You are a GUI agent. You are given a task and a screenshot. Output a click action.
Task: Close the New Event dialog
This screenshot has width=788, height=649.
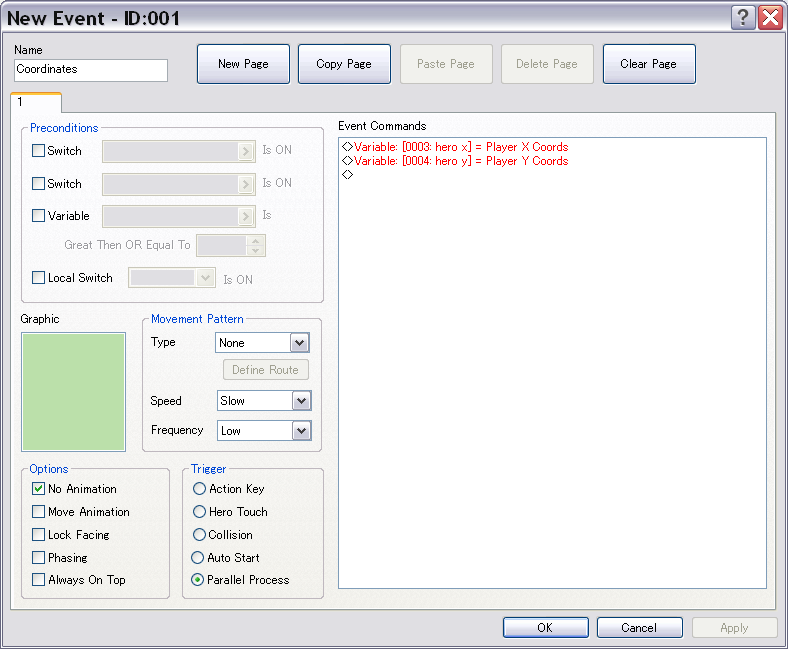pyautogui.click(x=769, y=17)
